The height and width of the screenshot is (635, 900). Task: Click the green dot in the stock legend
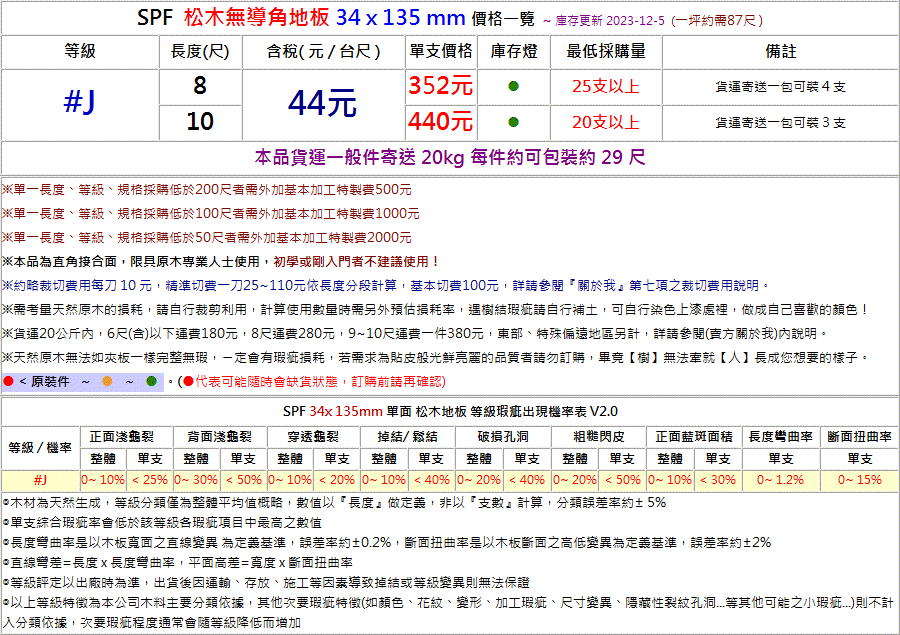point(152,381)
